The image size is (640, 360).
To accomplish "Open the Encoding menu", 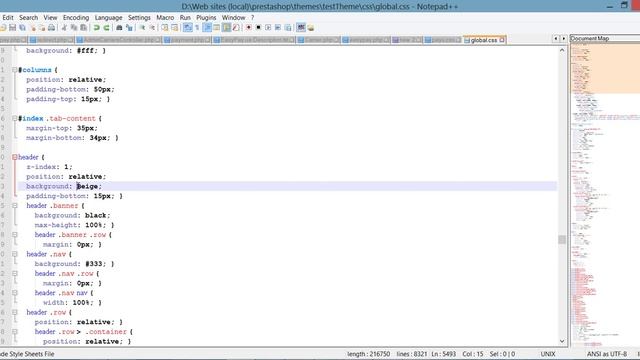I will [76, 18].
